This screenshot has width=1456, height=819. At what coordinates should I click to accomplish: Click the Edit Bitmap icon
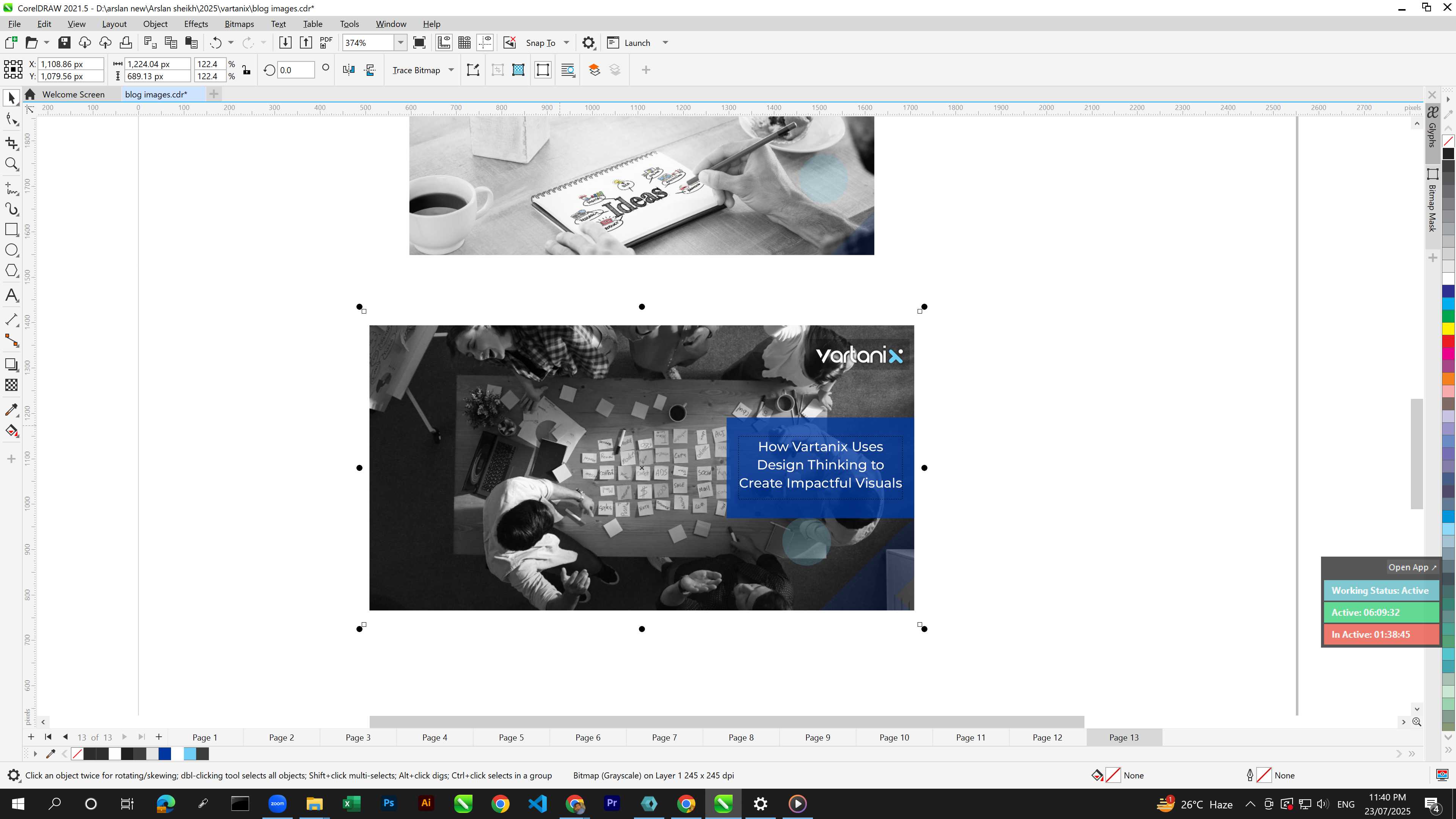coord(472,70)
